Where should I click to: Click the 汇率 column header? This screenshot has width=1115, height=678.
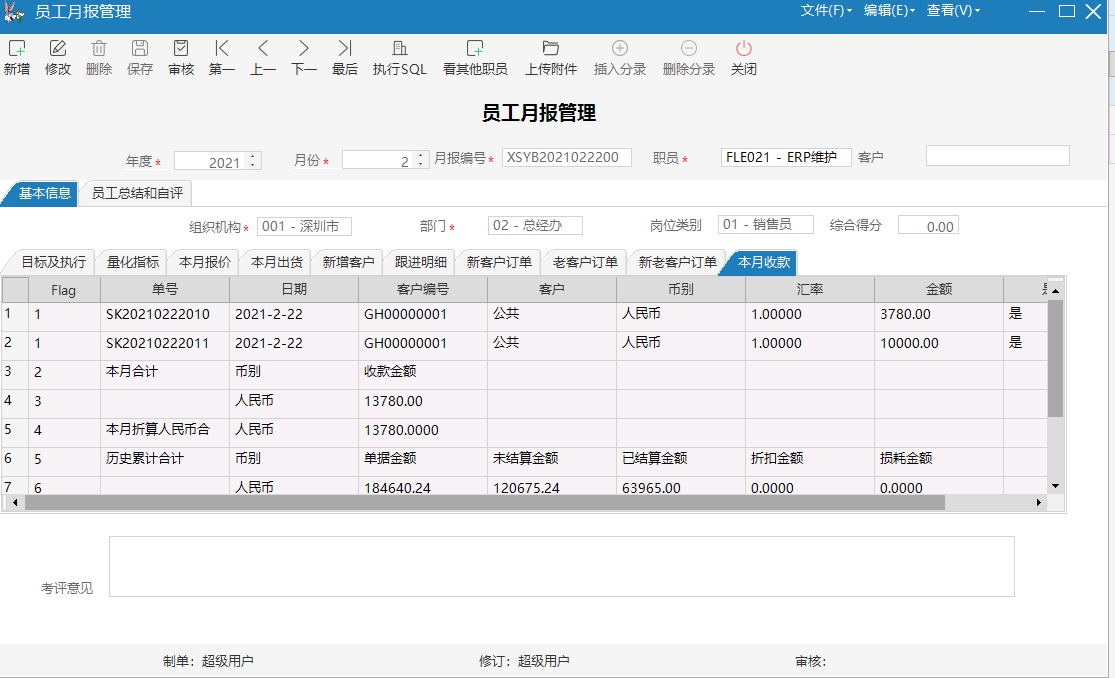pos(810,290)
